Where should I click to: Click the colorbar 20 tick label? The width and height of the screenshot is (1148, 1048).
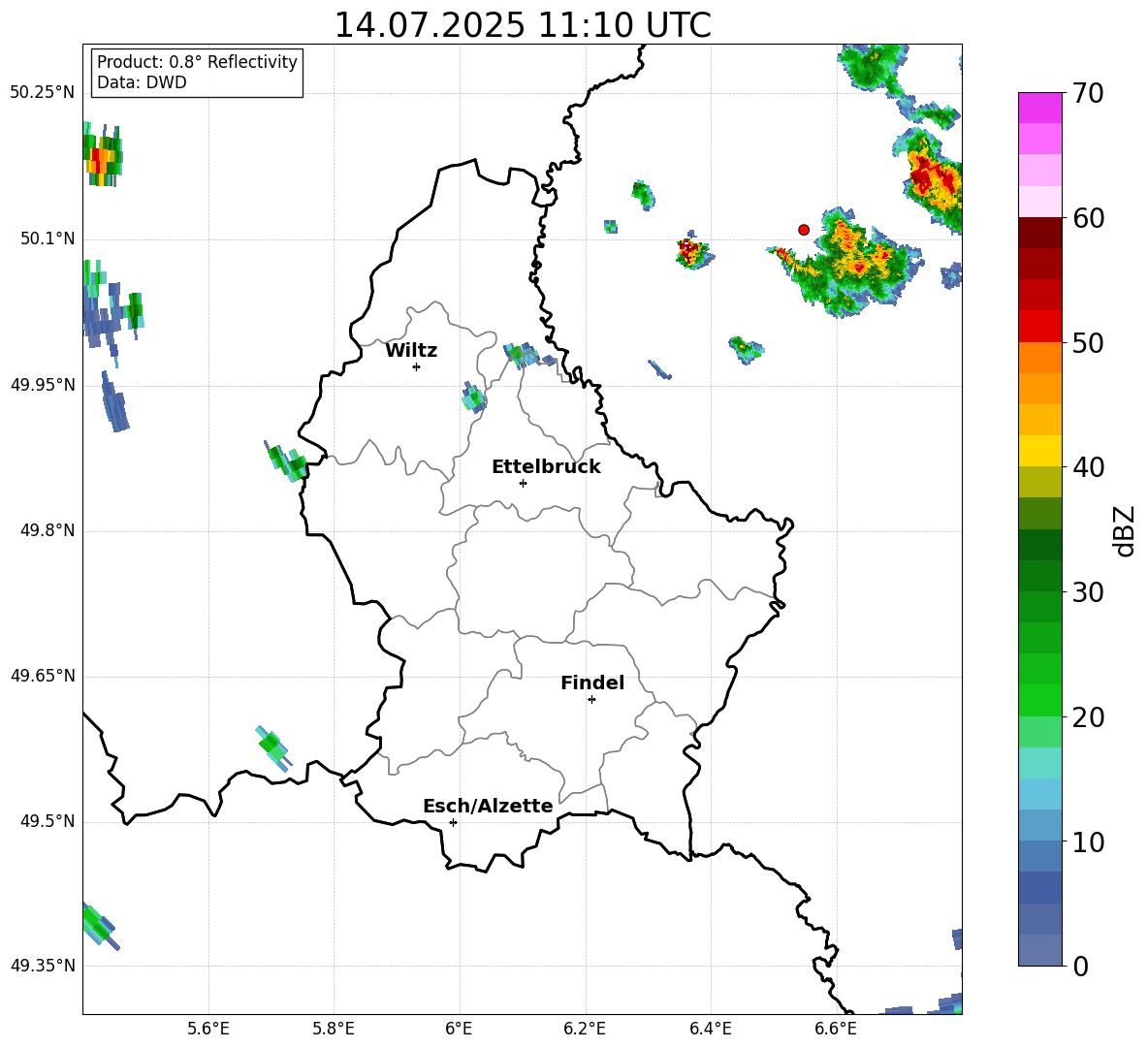pyautogui.click(x=1088, y=717)
